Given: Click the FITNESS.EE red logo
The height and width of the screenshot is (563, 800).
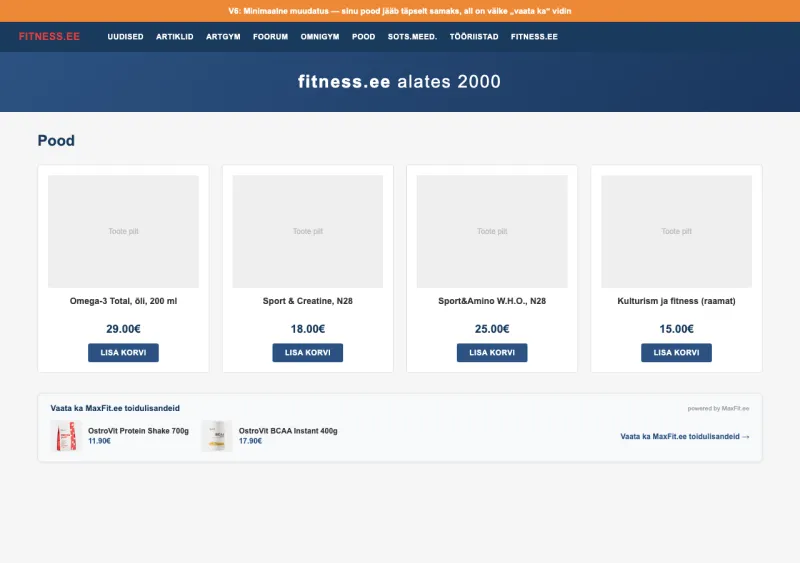Looking at the screenshot, I should [x=49, y=36].
